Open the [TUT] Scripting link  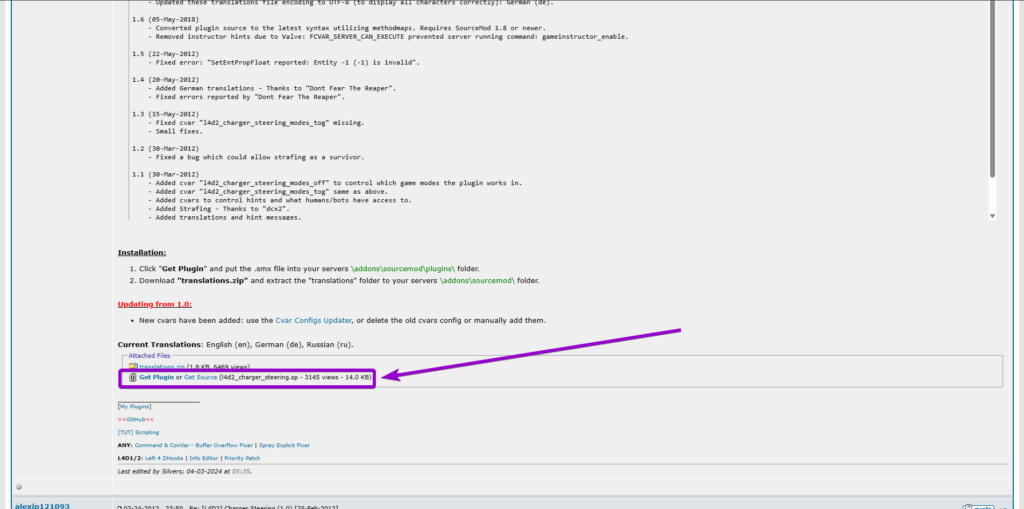[138, 433]
